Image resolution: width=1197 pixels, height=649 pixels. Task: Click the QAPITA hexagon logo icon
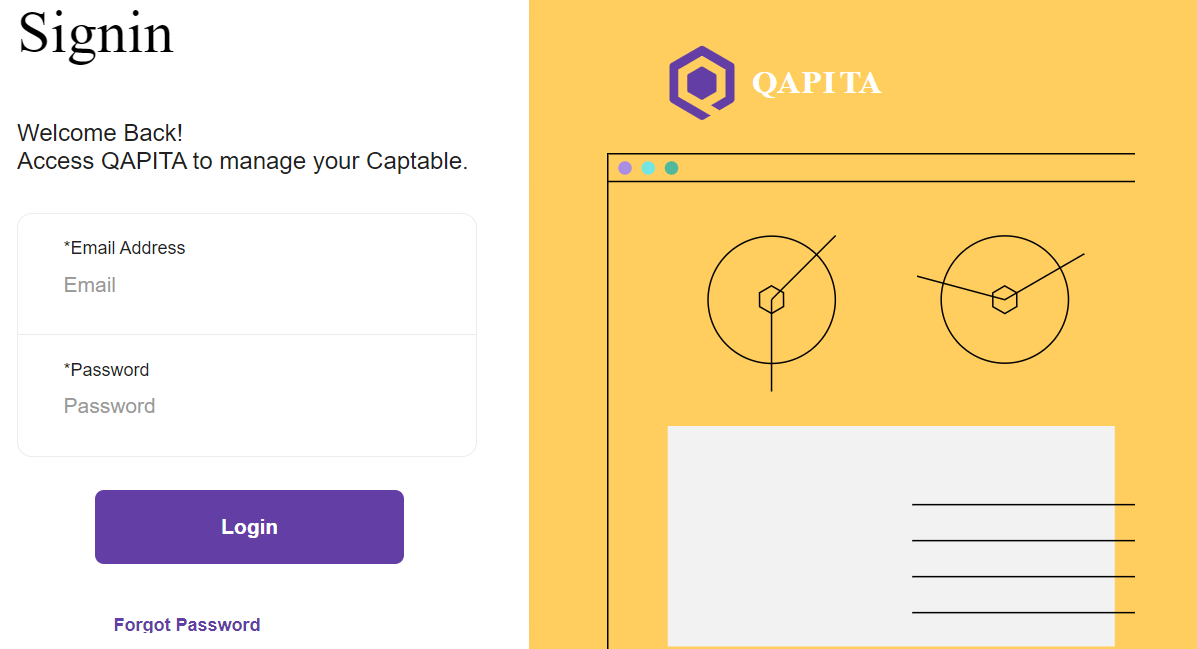(x=702, y=83)
